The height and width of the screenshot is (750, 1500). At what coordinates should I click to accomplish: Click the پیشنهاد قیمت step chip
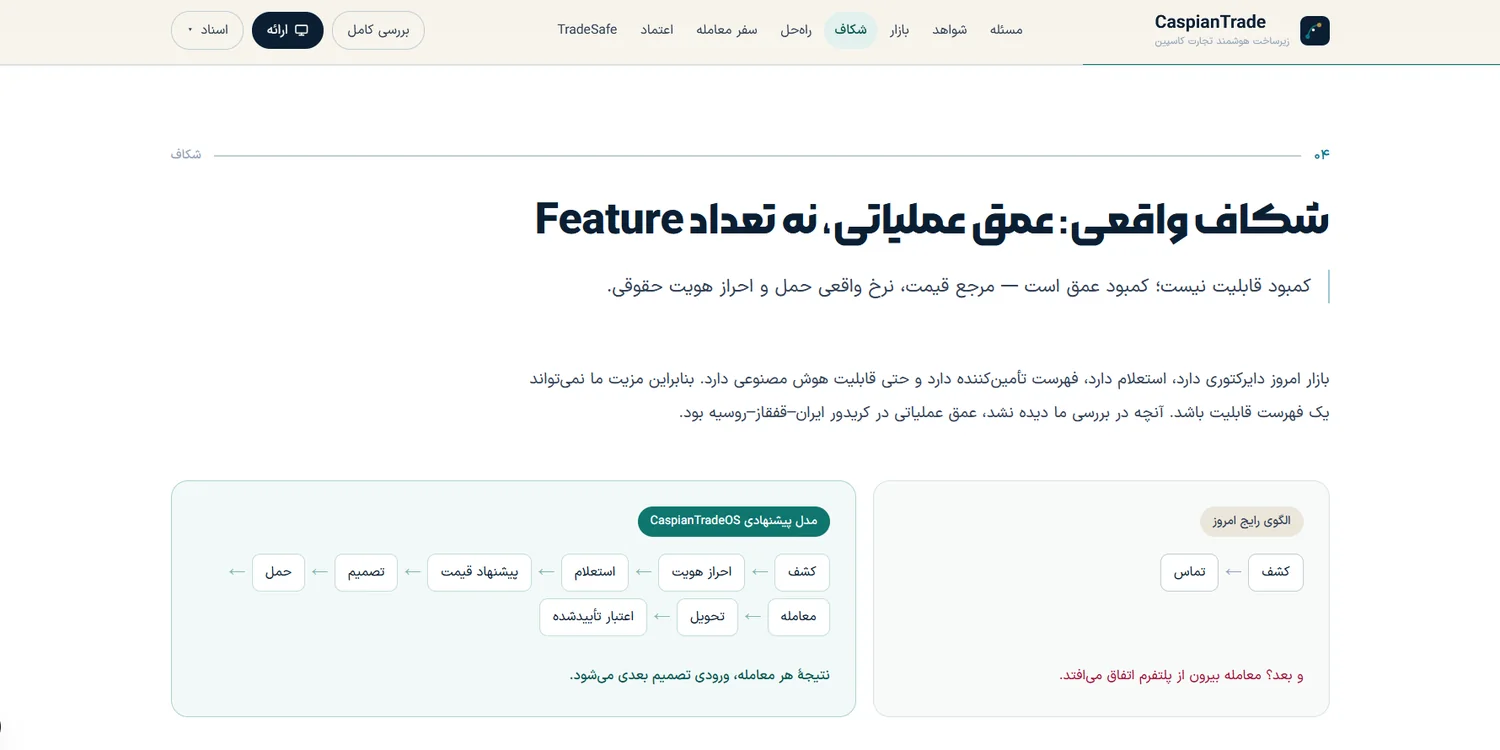click(479, 572)
